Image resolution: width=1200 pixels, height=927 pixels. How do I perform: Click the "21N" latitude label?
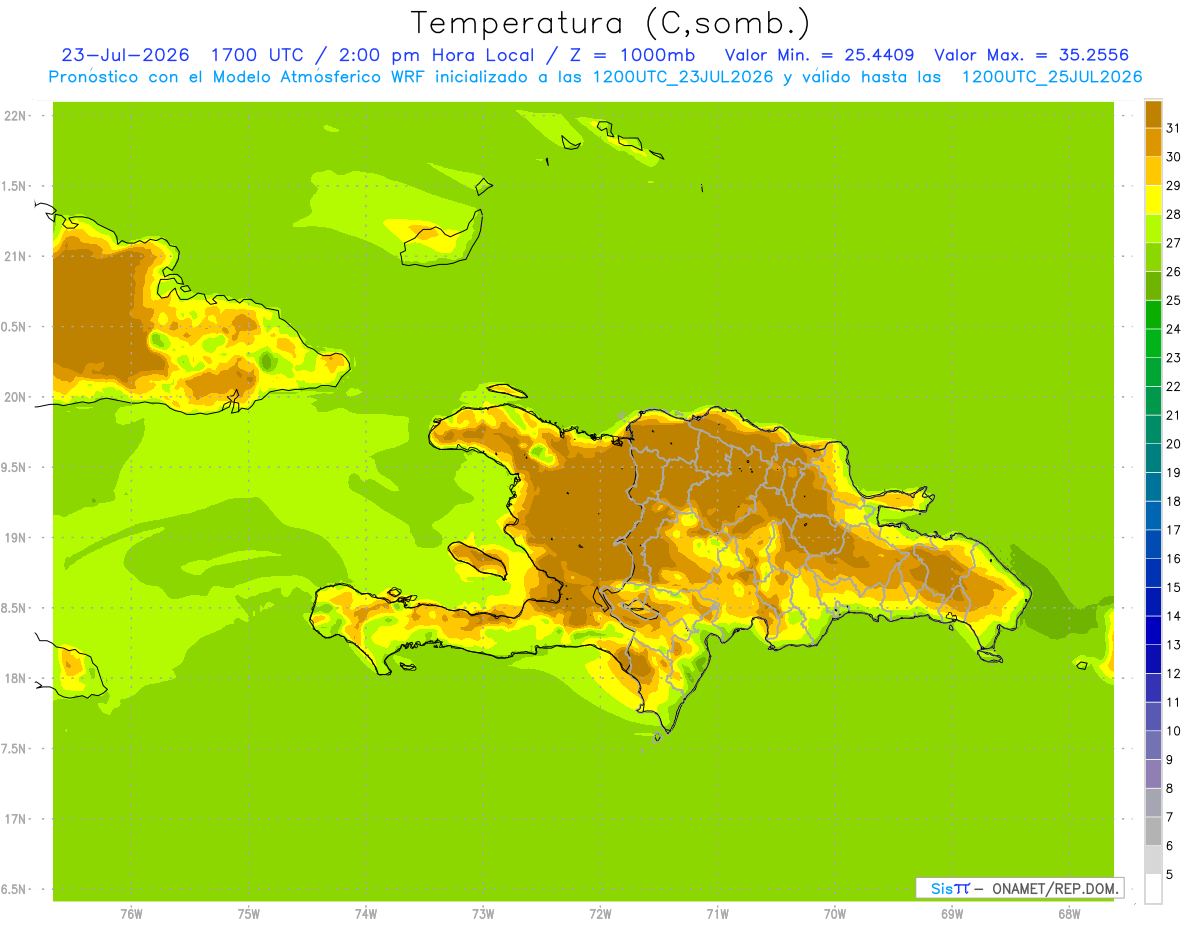[x=14, y=256]
